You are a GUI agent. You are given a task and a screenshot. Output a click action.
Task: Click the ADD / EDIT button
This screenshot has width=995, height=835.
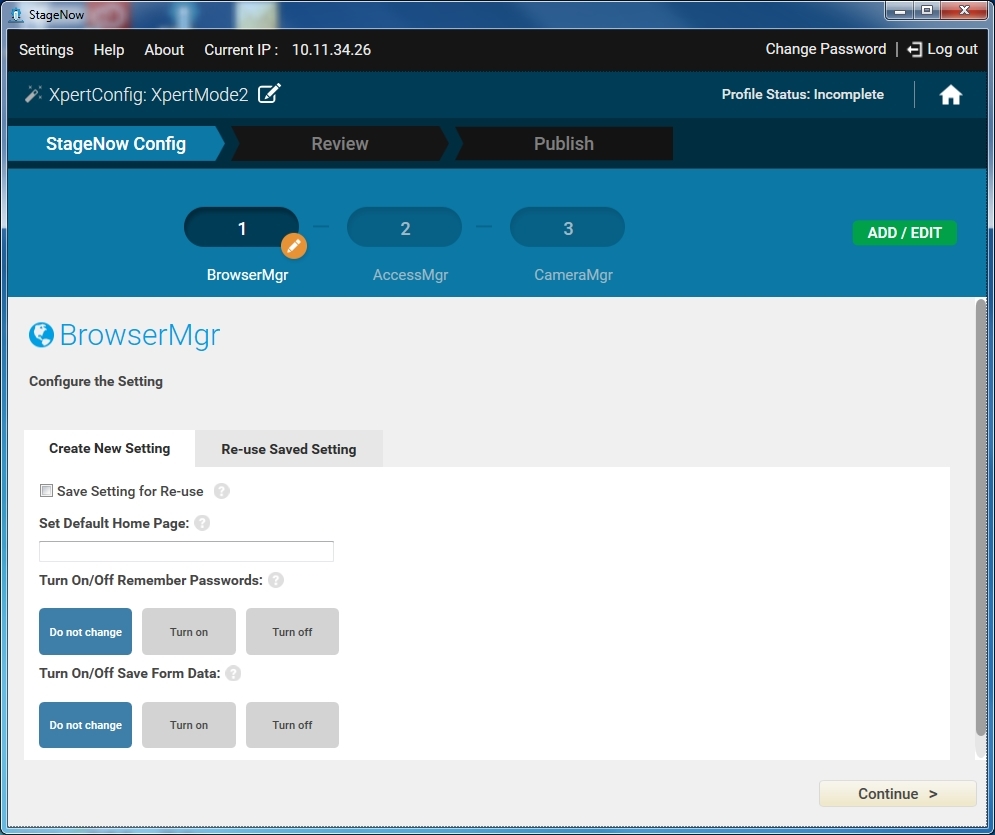pyautogui.click(x=904, y=233)
